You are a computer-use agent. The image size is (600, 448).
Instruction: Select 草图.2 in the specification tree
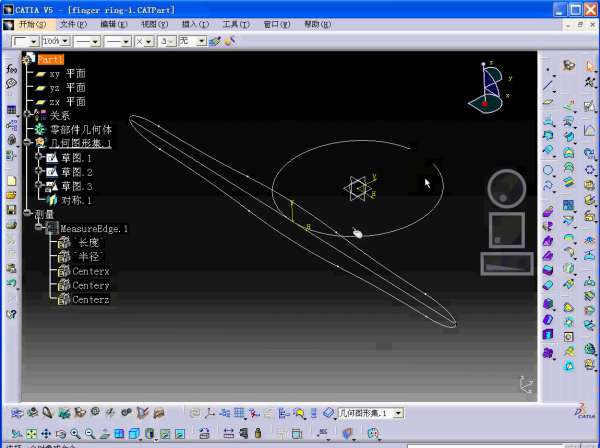(75, 172)
